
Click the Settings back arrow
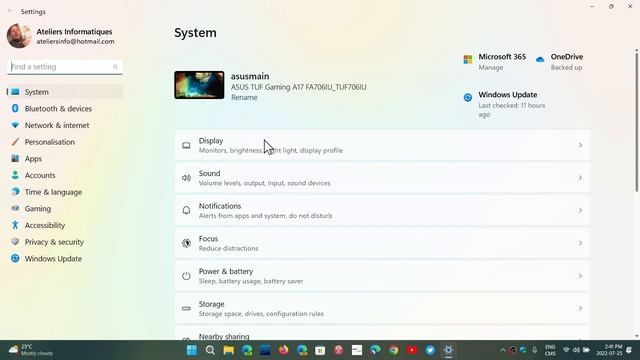[x=10, y=11]
